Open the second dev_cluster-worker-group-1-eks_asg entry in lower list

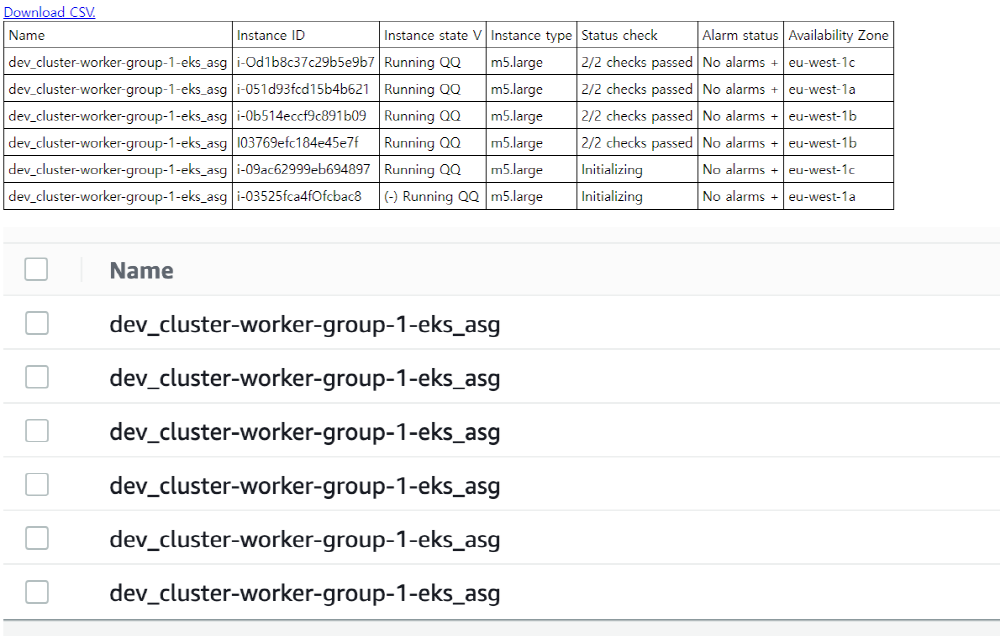tap(305, 378)
